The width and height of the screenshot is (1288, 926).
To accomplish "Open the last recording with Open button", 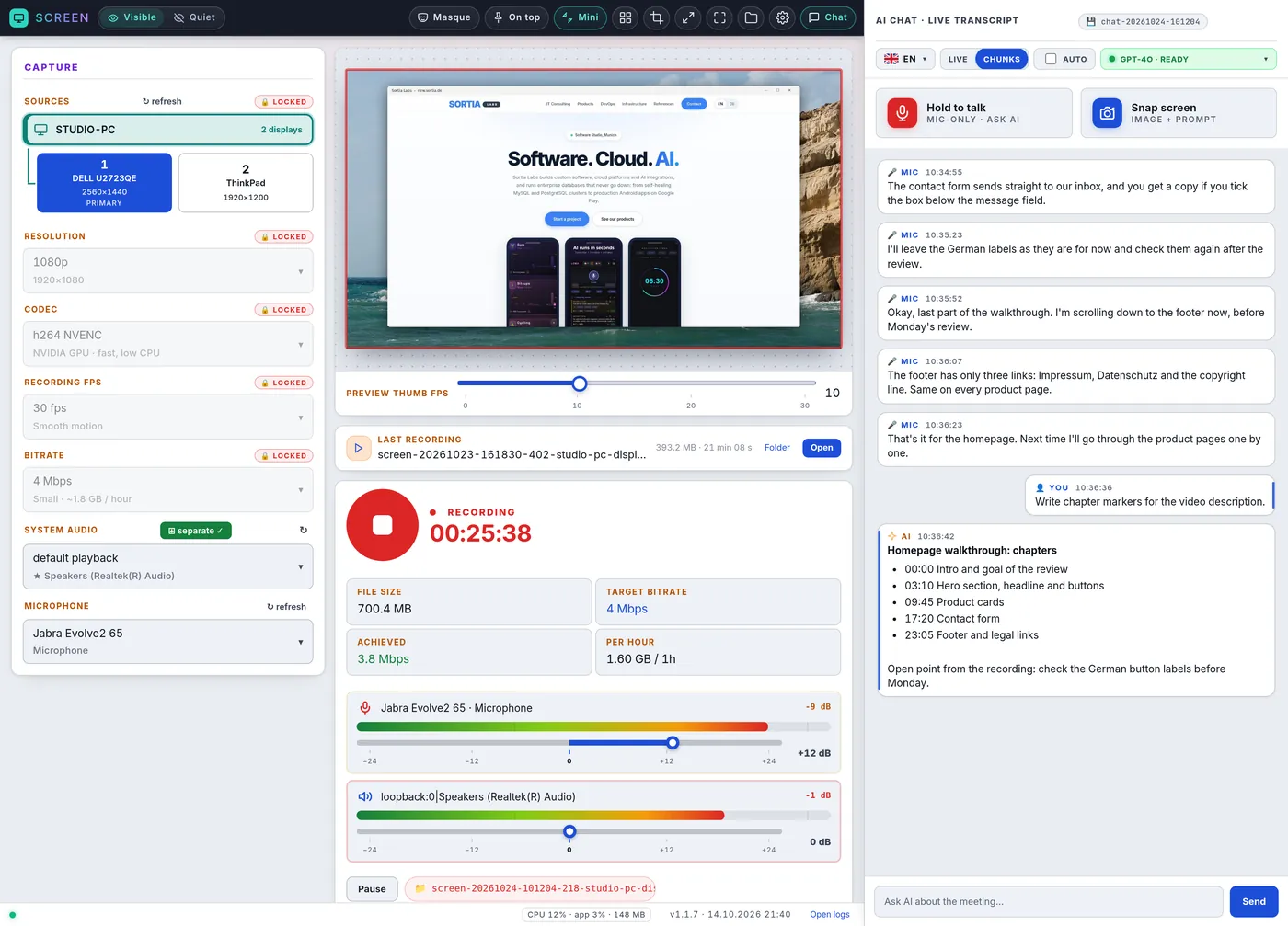I will click(822, 448).
